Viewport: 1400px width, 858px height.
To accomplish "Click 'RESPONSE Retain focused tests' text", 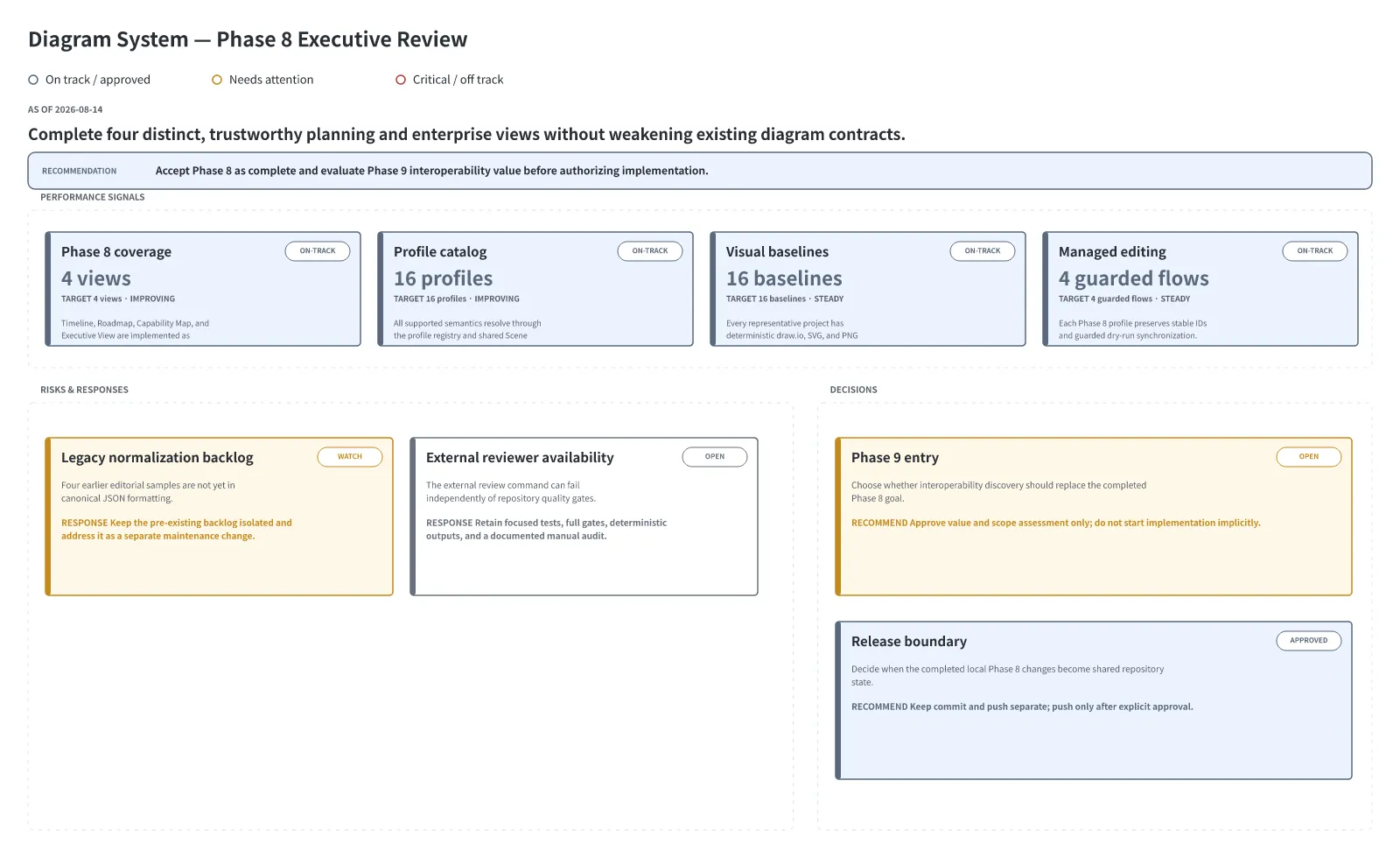I will tap(546, 530).
